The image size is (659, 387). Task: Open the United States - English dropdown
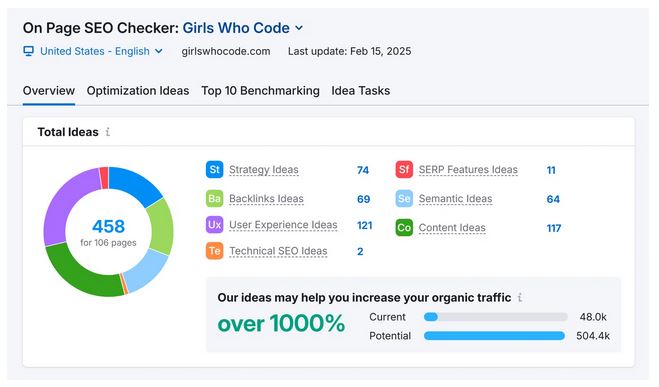tap(101, 51)
